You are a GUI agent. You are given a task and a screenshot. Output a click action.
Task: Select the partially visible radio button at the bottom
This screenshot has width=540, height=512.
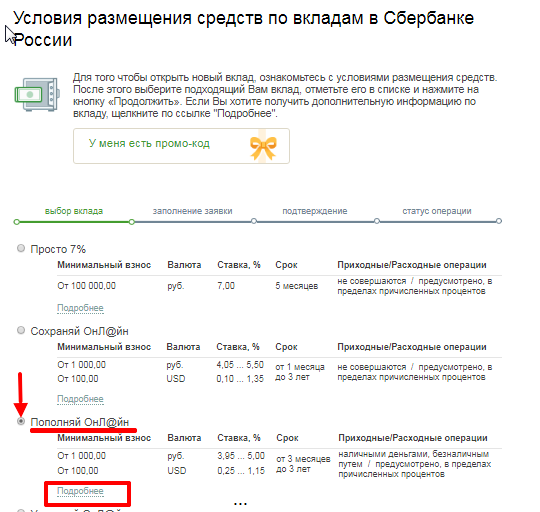pos(21,510)
